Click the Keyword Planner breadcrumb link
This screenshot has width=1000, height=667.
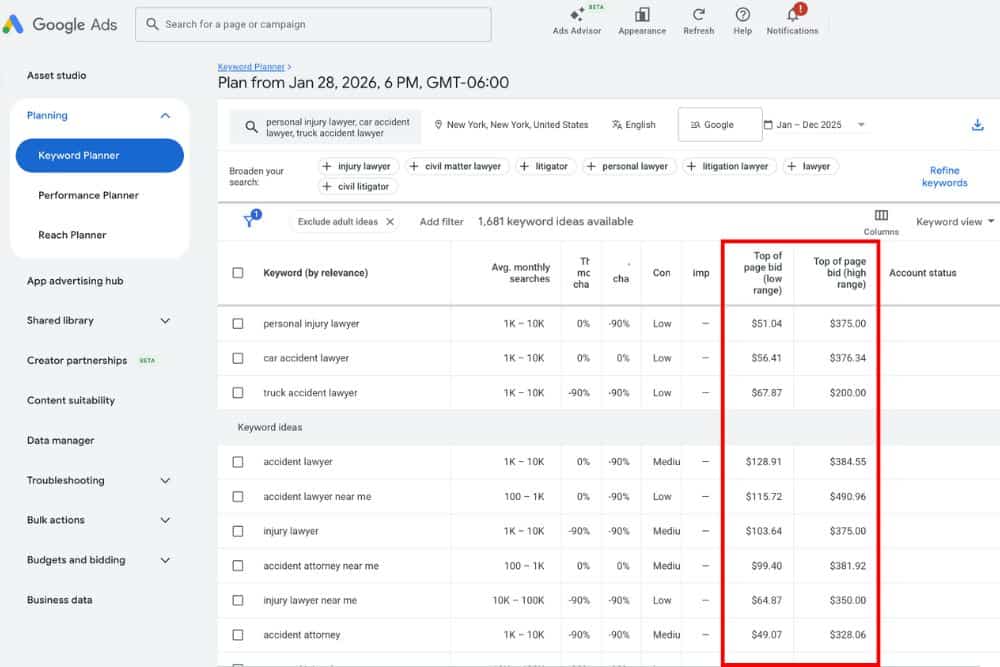(251, 67)
